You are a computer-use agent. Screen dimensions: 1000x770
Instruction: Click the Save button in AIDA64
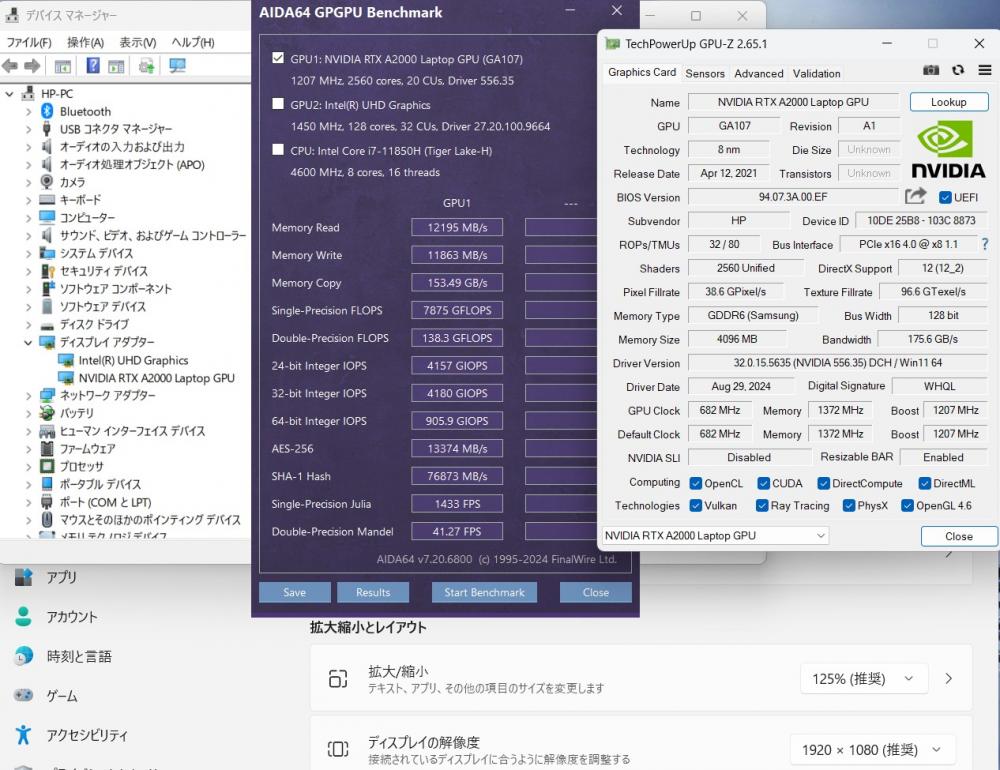[x=295, y=592]
